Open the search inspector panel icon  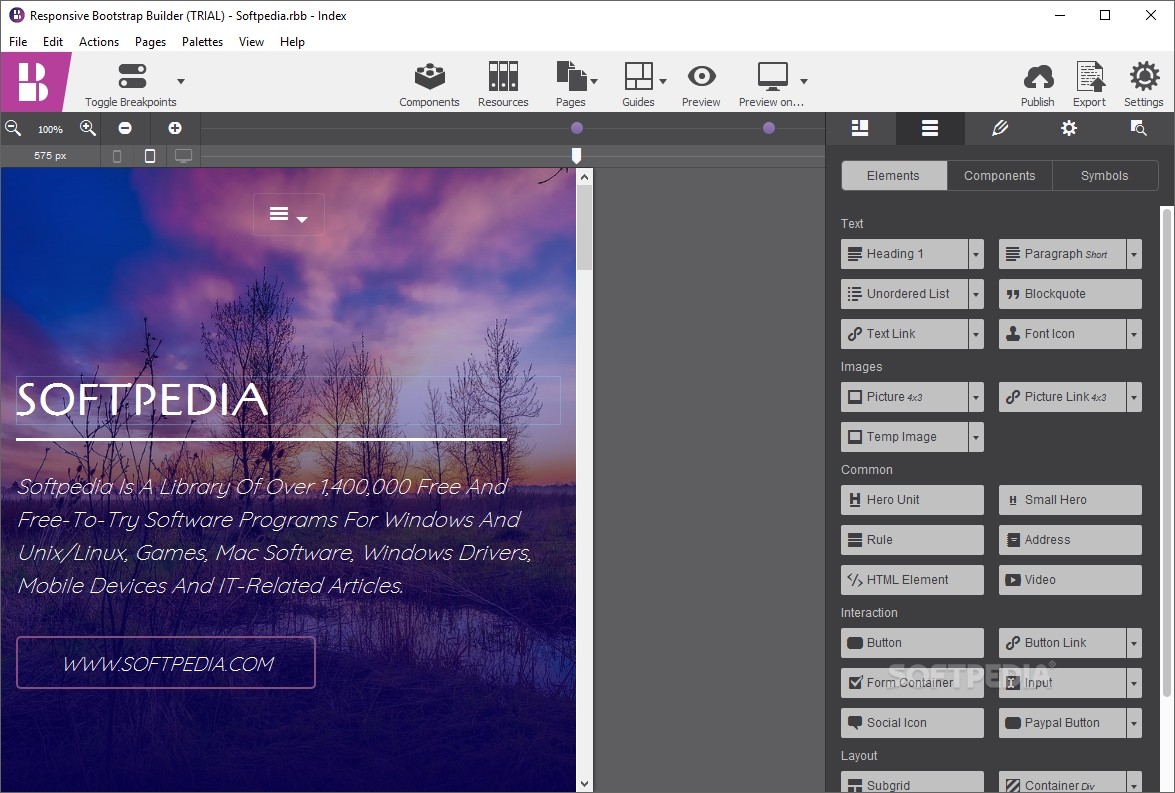tap(1138, 128)
